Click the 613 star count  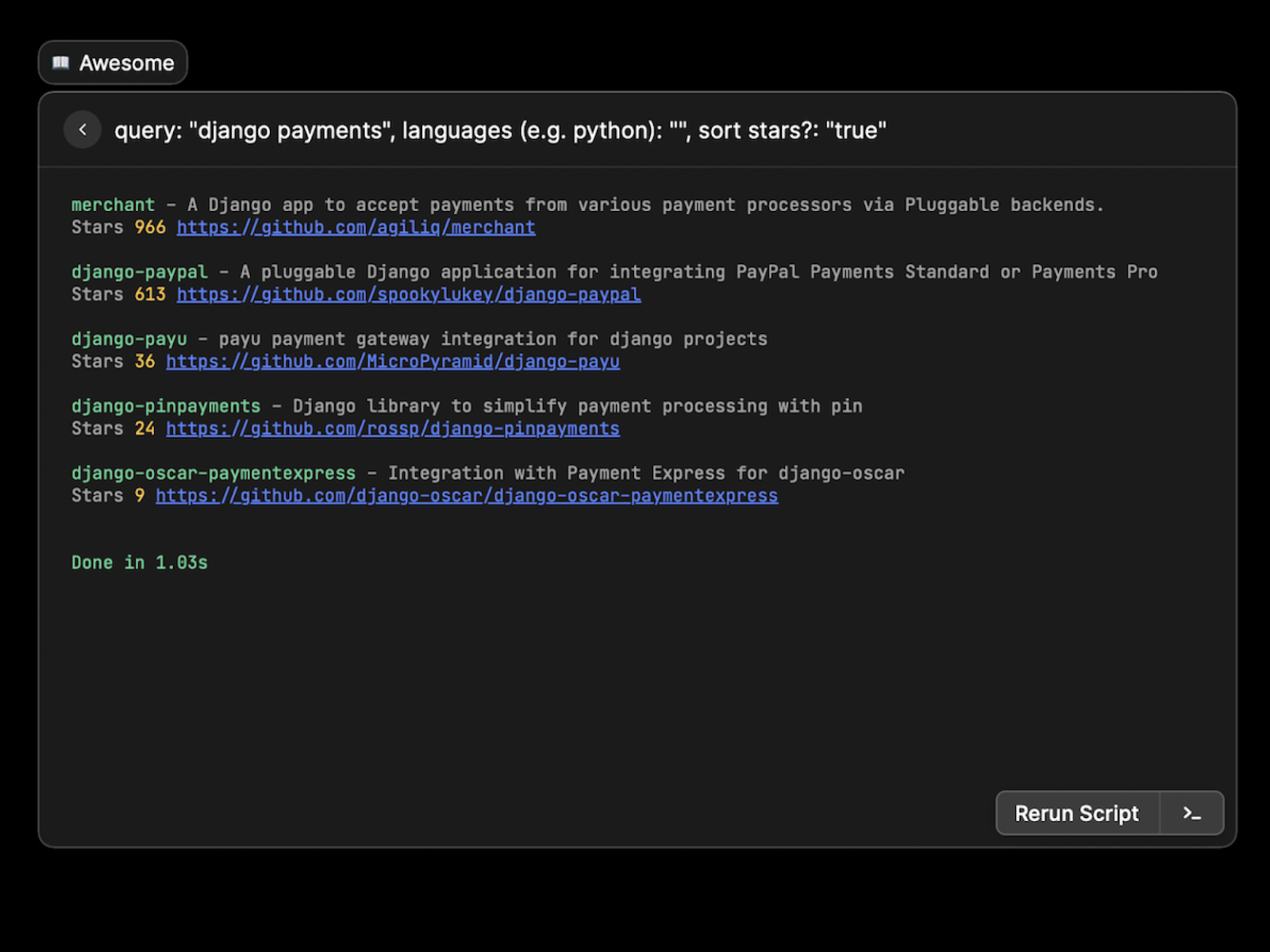click(x=150, y=294)
